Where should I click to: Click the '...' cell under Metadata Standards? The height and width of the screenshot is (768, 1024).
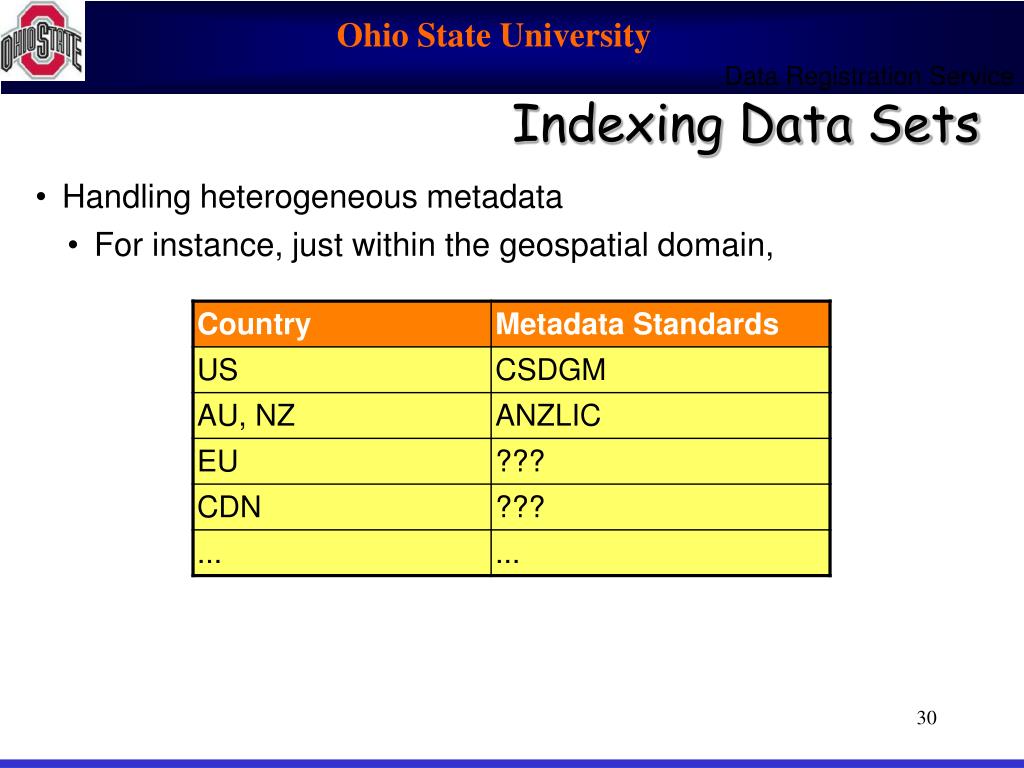coord(660,552)
